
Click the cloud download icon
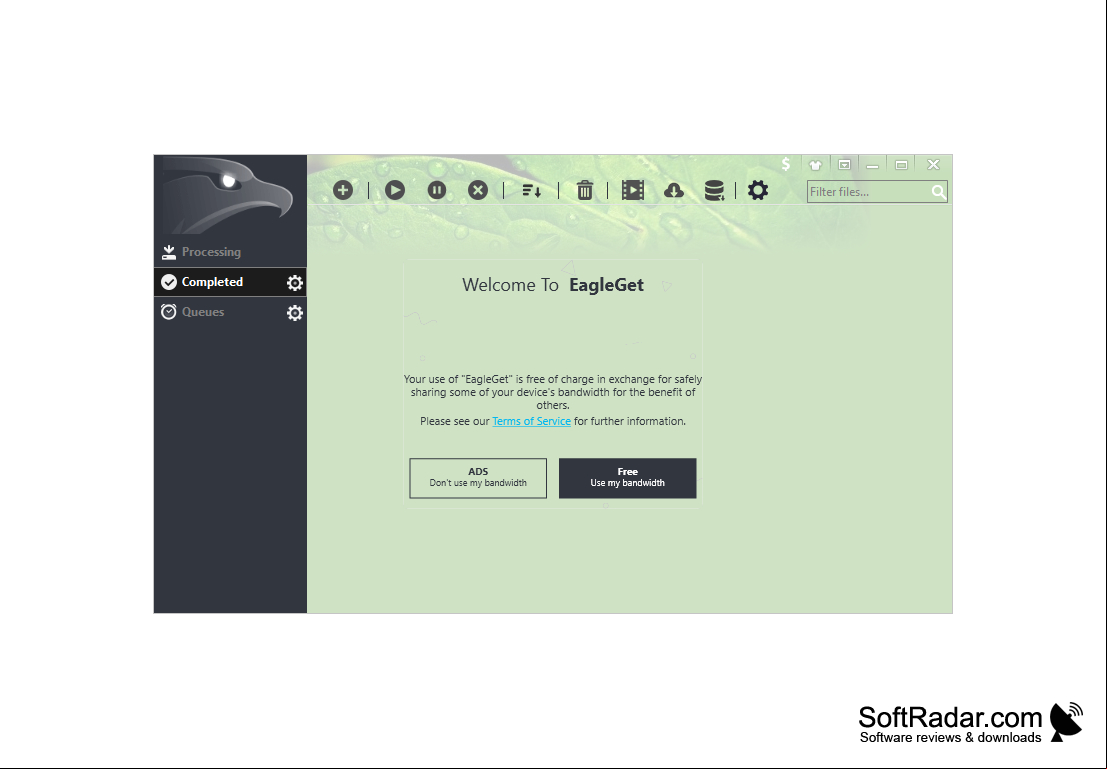pos(674,191)
